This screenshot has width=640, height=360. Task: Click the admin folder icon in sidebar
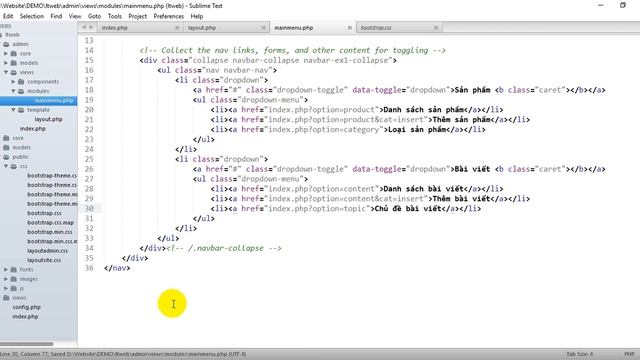click(6, 44)
